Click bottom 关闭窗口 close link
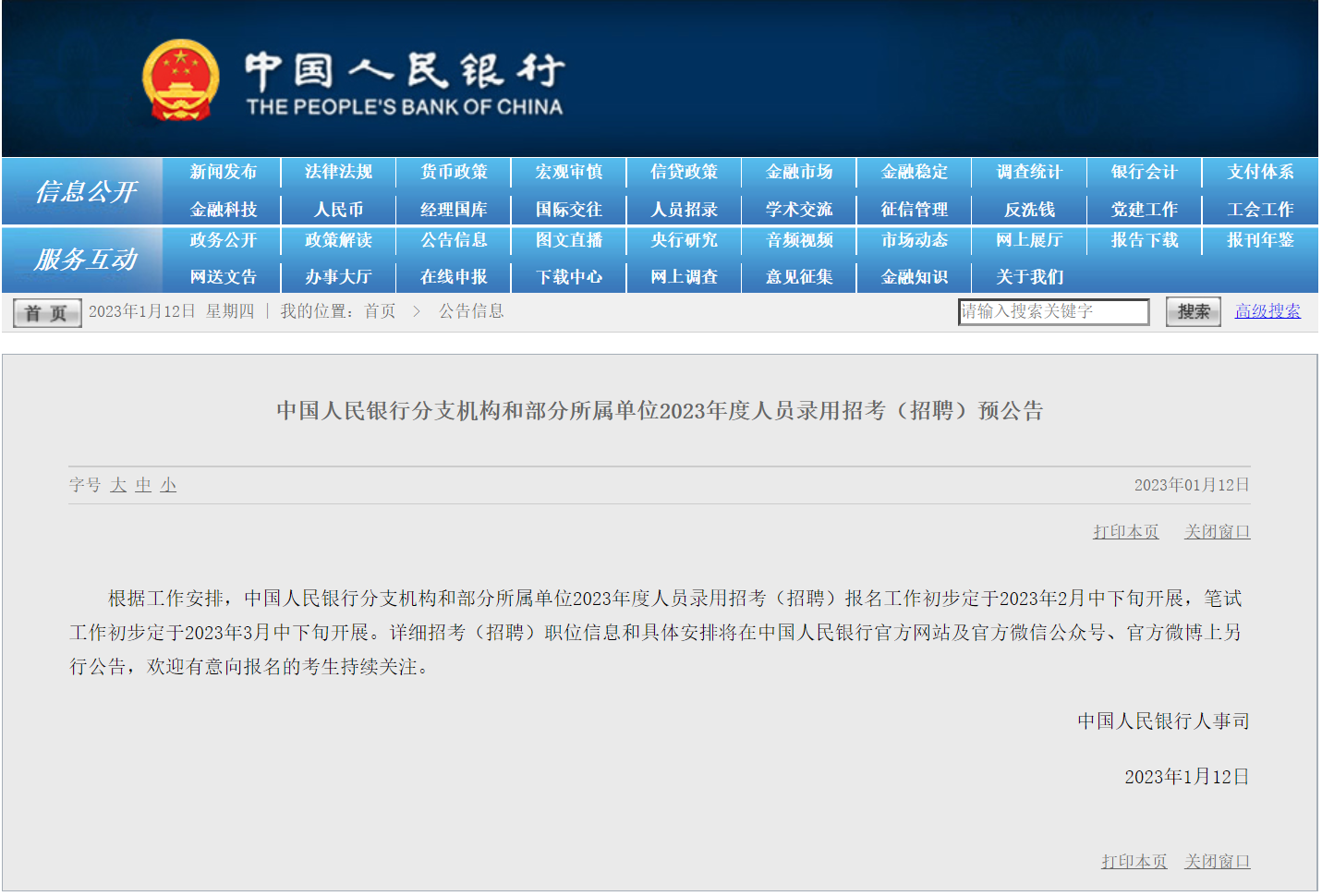This screenshot has width=1322, height=896. click(x=1217, y=862)
